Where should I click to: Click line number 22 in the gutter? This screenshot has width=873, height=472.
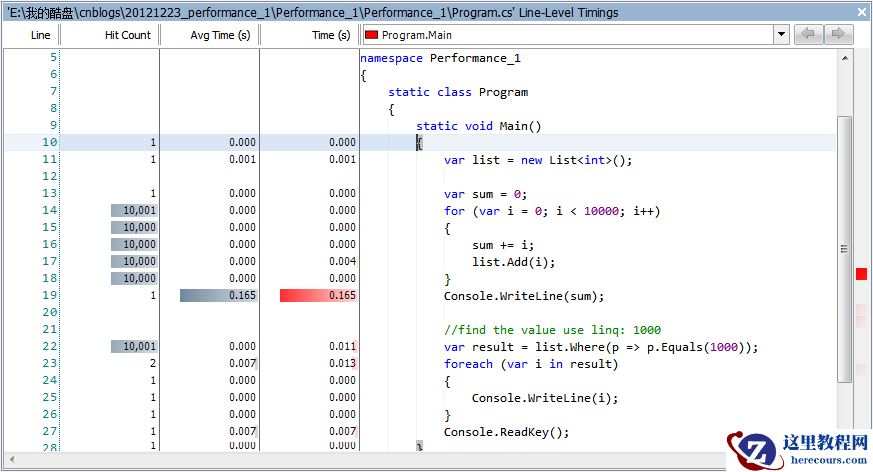[49, 347]
